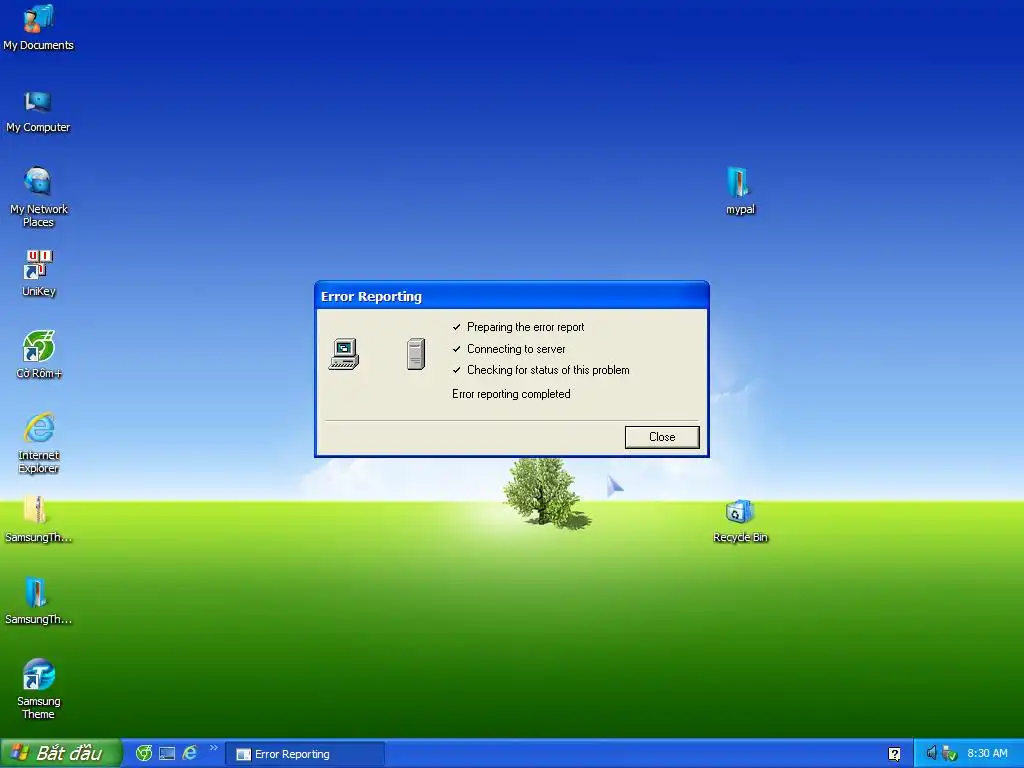
Task: Click Error Reporting taskbar button
Action: 305,754
